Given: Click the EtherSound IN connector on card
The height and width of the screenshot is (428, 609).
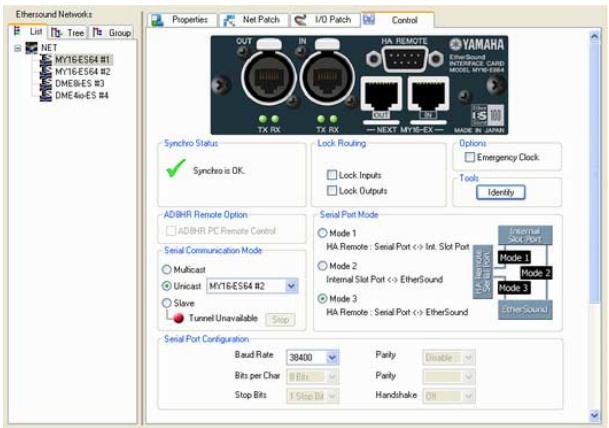Looking at the screenshot, I should coord(325,75).
